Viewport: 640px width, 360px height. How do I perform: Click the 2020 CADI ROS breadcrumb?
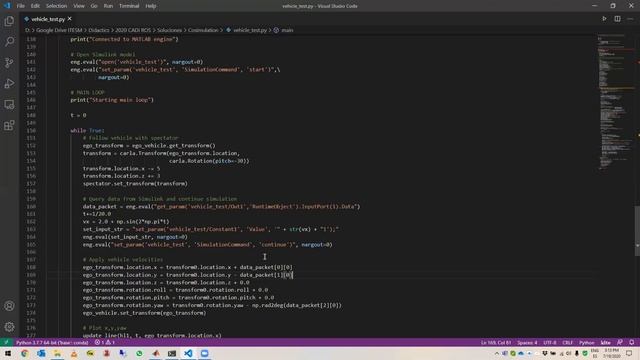click(133, 30)
